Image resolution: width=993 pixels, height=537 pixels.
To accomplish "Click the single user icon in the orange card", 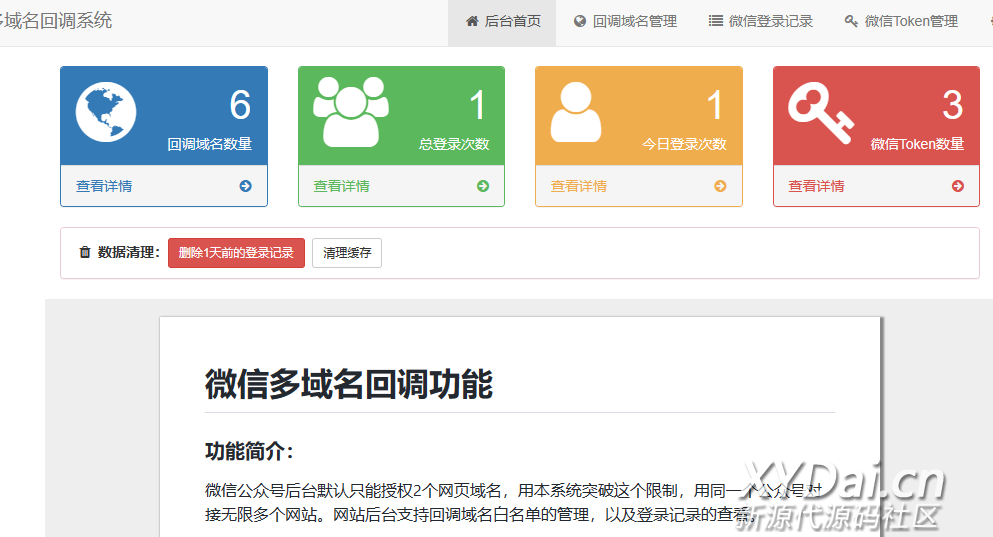I will 576,111.
